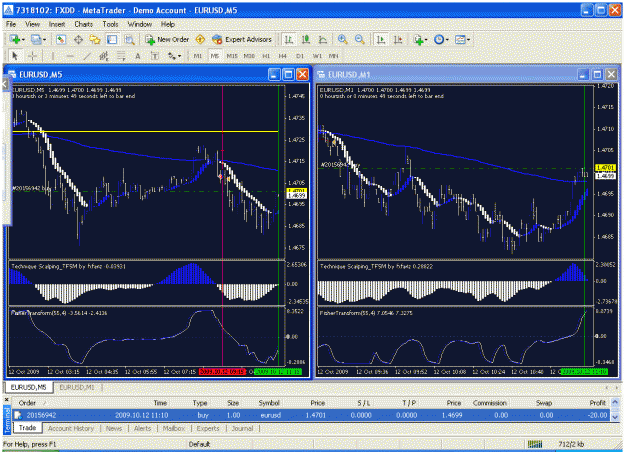Select the equidistant channel tool
Image resolution: width=625 pixels, height=452 pixels.
104,56
